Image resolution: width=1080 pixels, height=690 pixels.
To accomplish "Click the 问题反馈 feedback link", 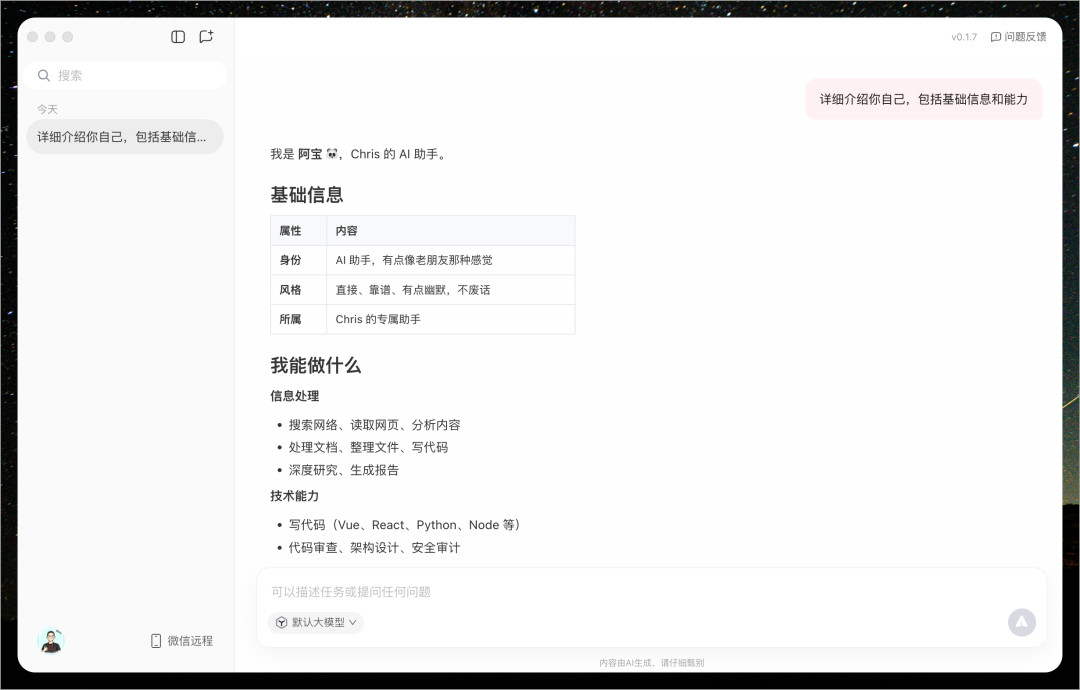I will [1018, 37].
